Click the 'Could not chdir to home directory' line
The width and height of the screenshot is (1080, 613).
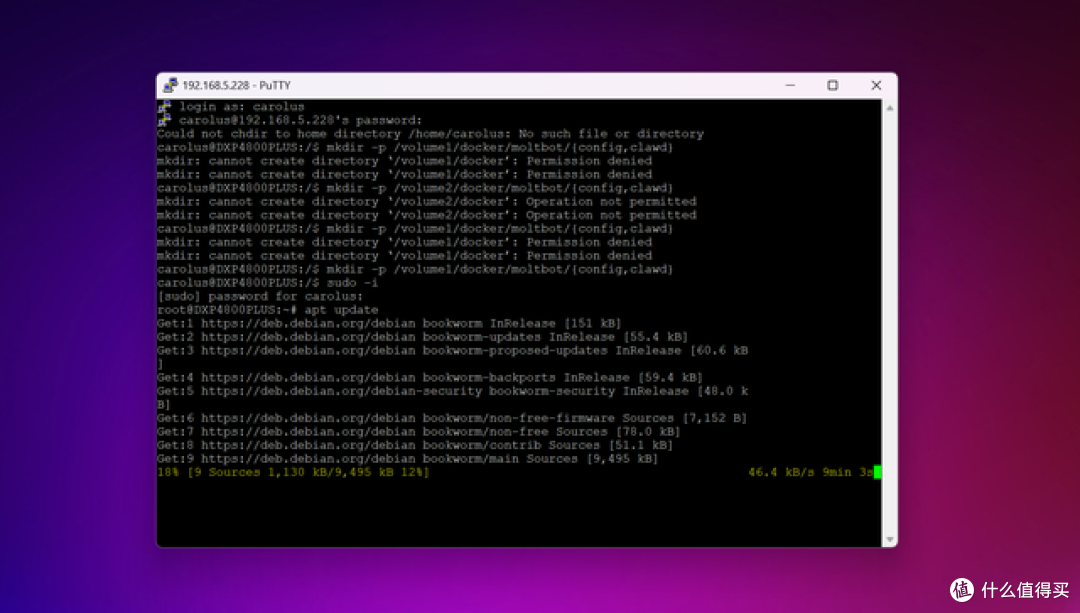430,134
